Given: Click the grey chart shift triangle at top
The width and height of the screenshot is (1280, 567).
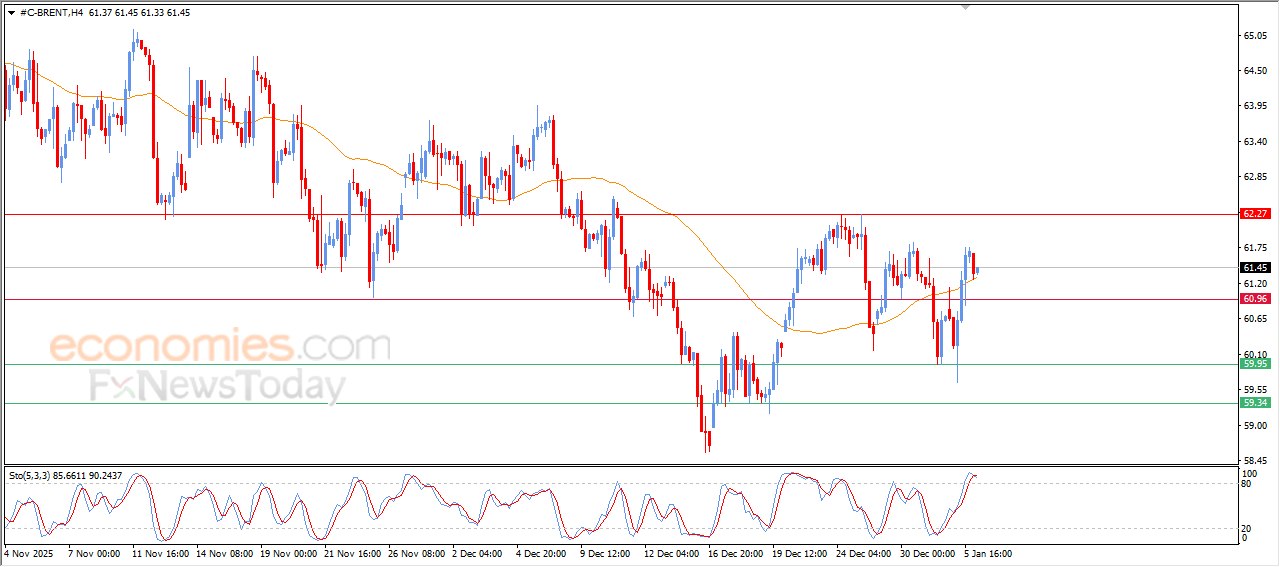Looking at the screenshot, I should coord(965,6).
